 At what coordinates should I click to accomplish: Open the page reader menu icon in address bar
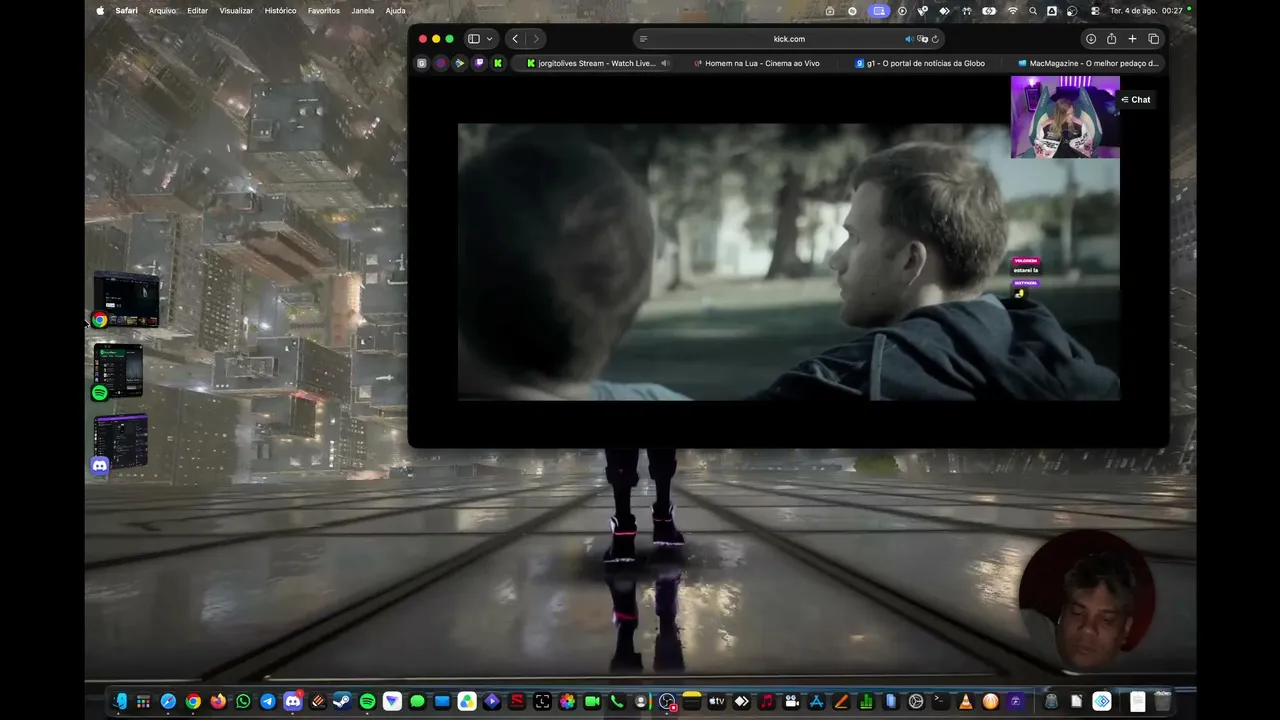pos(643,39)
